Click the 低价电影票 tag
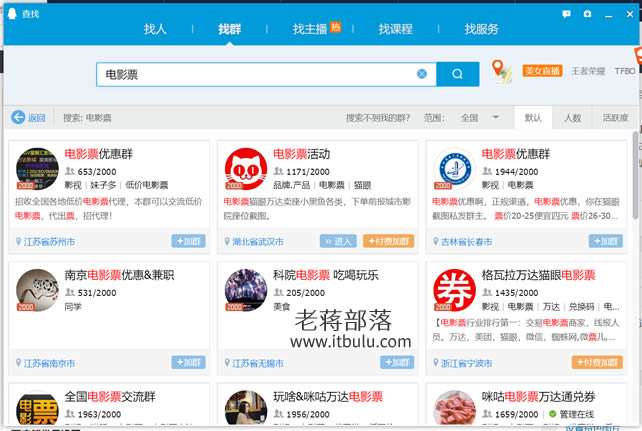 [x=147, y=185]
